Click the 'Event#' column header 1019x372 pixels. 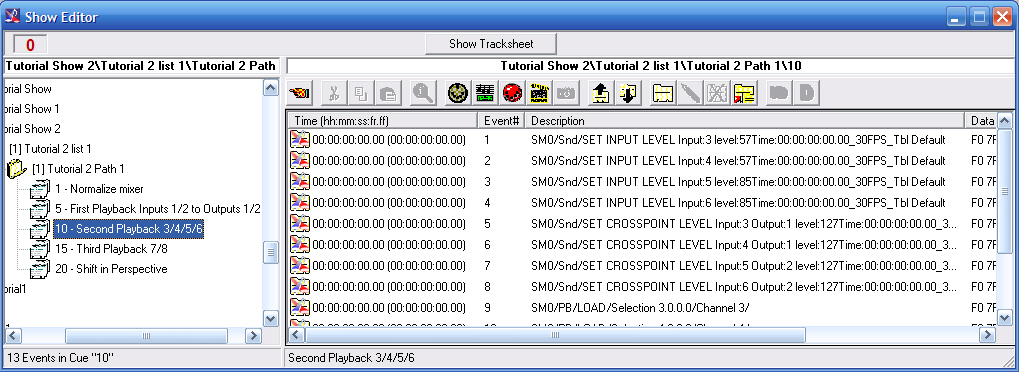pyautogui.click(x=501, y=120)
